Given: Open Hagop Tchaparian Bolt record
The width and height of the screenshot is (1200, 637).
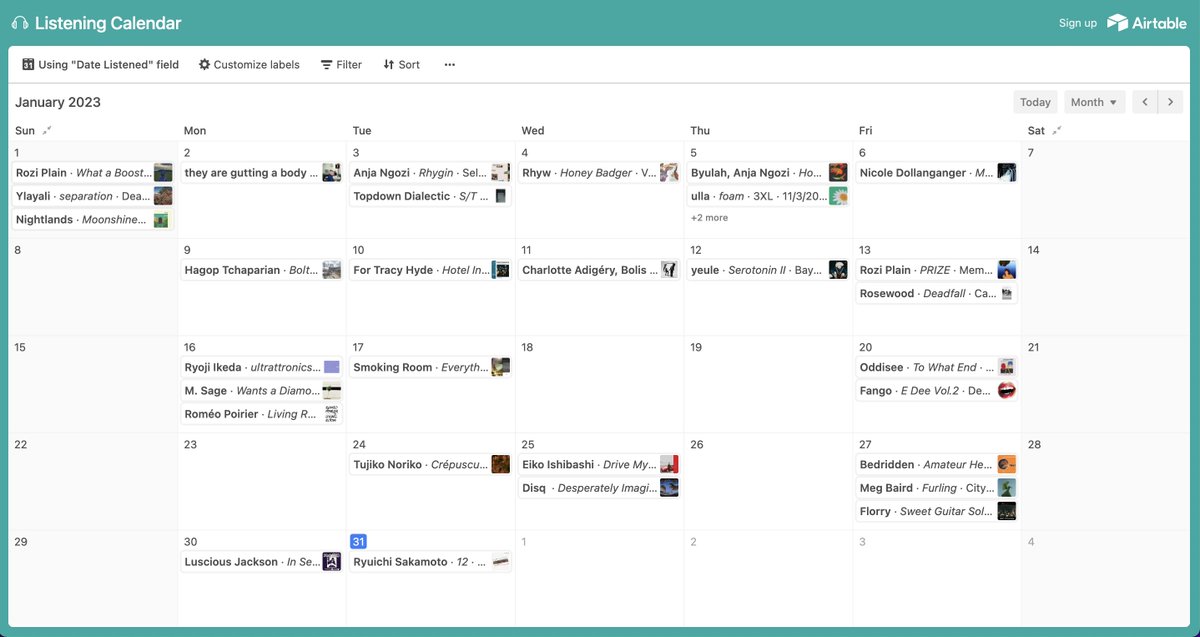Looking at the screenshot, I should tap(262, 270).
